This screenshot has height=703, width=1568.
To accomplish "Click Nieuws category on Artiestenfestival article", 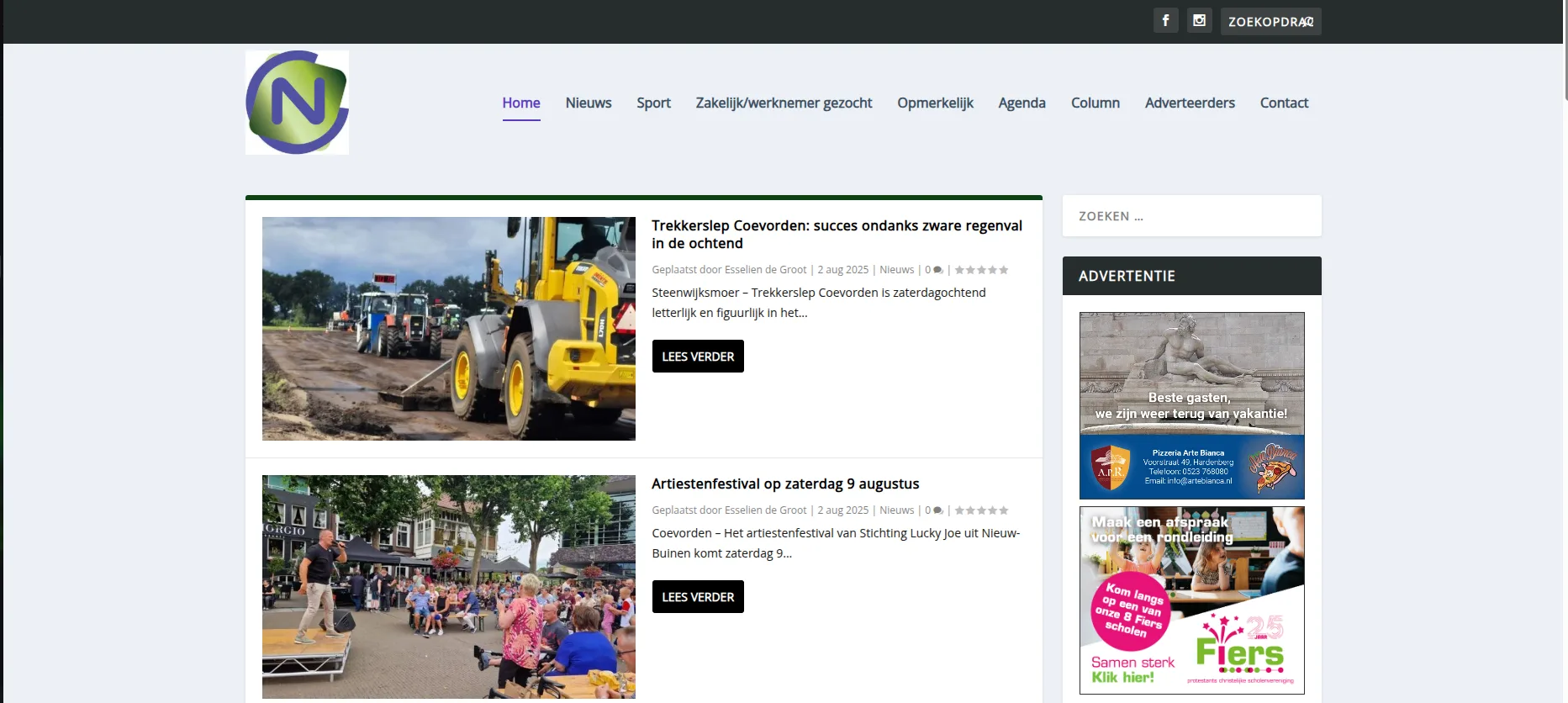I will point(896,510).
